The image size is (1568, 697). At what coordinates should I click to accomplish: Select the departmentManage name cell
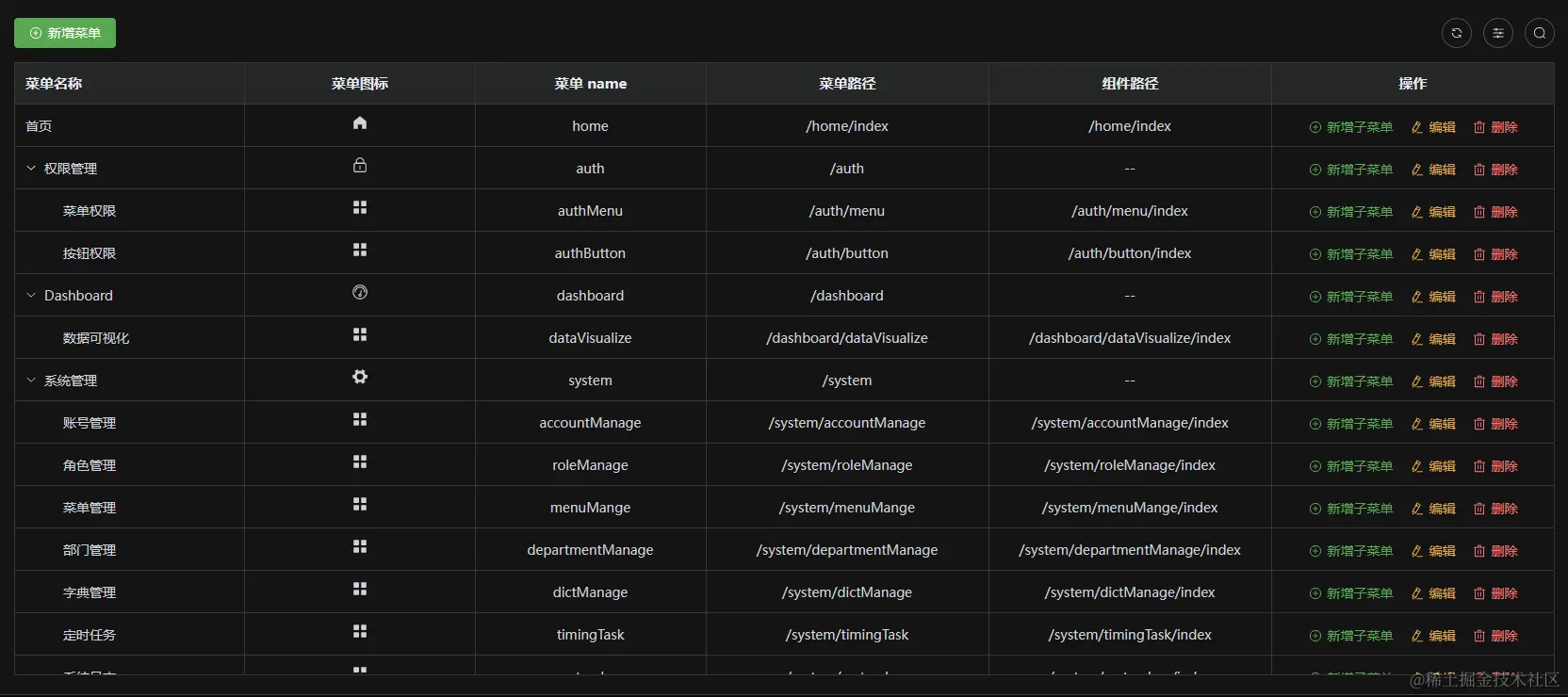coord(590,550)
